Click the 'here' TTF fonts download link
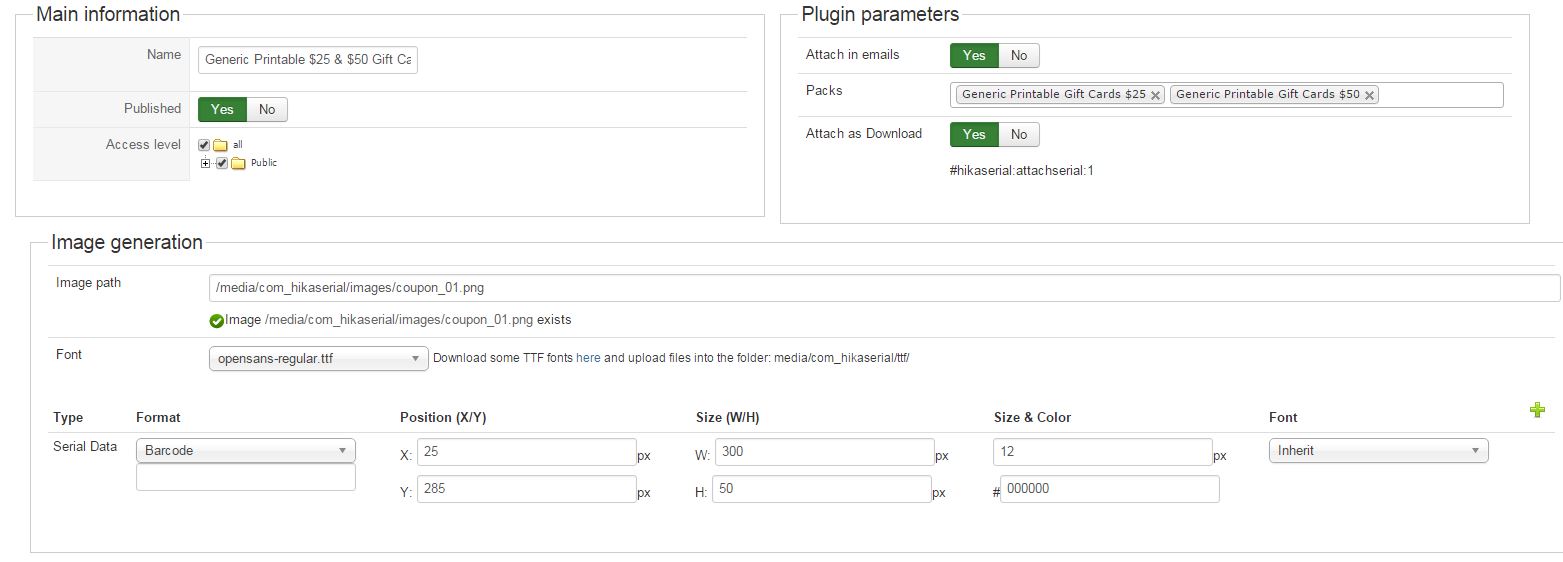 [588, 358]
